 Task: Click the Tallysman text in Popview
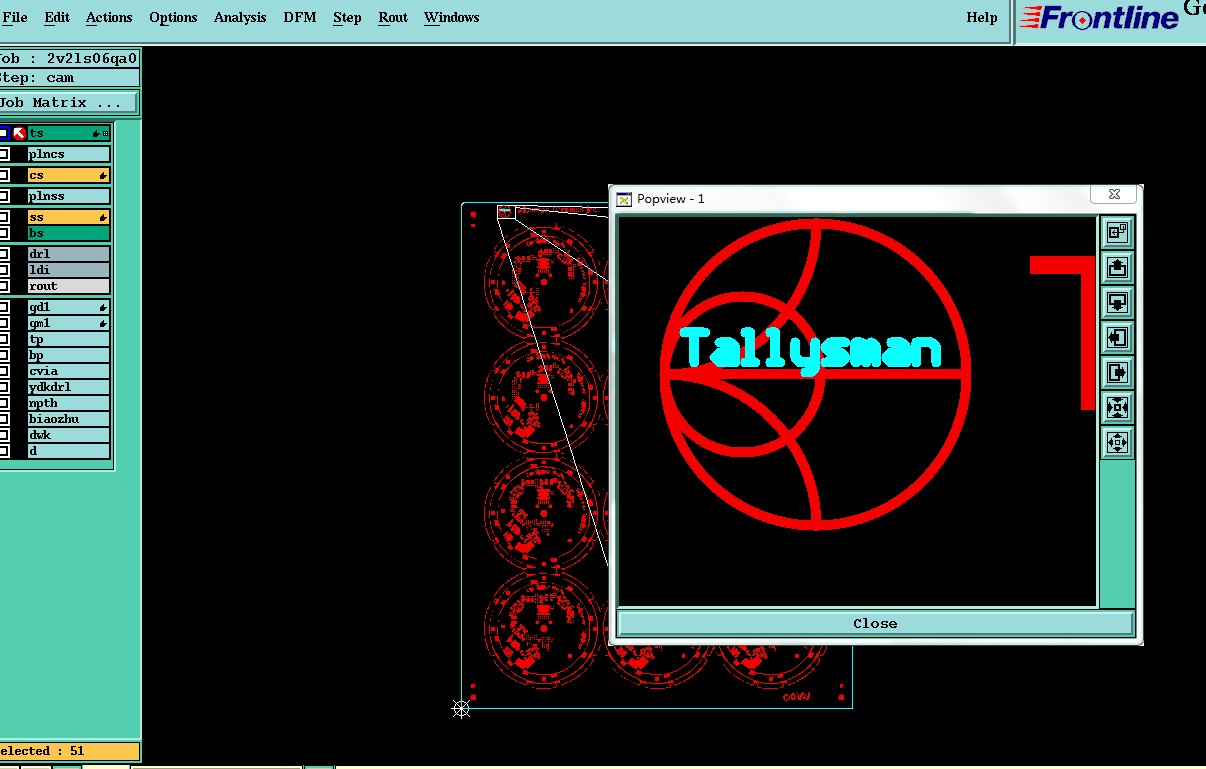tap(811, 349)
